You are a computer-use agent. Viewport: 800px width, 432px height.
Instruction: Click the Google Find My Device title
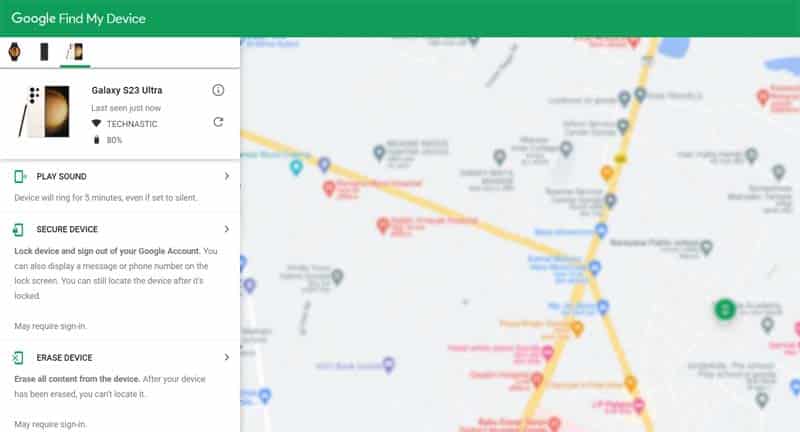79,18
